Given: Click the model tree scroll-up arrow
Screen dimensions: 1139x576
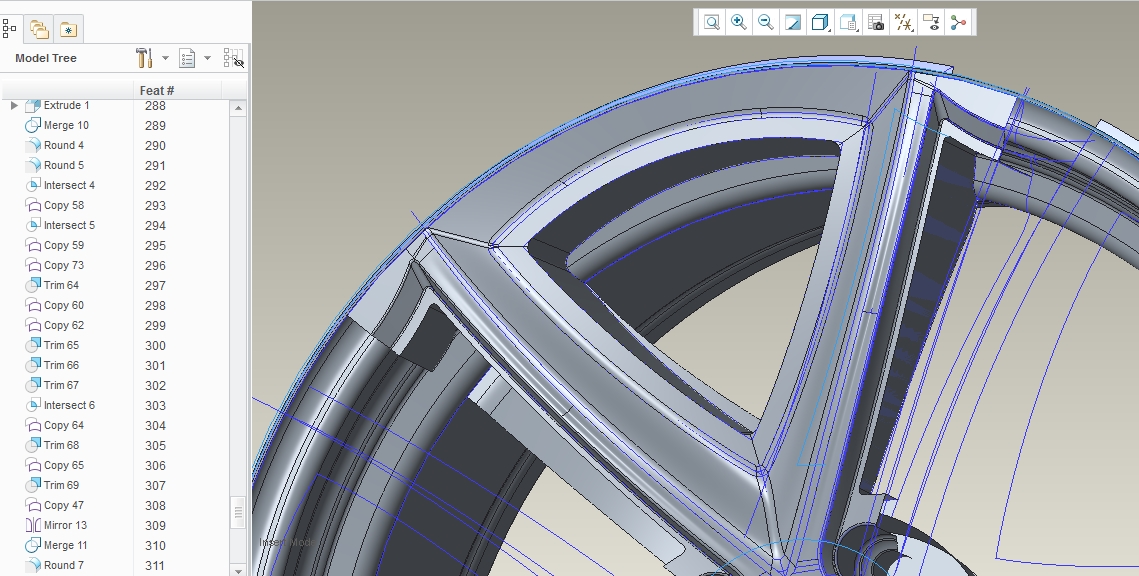Looking at the screenshot, I should pyautogui.click(x=238, y=108).
